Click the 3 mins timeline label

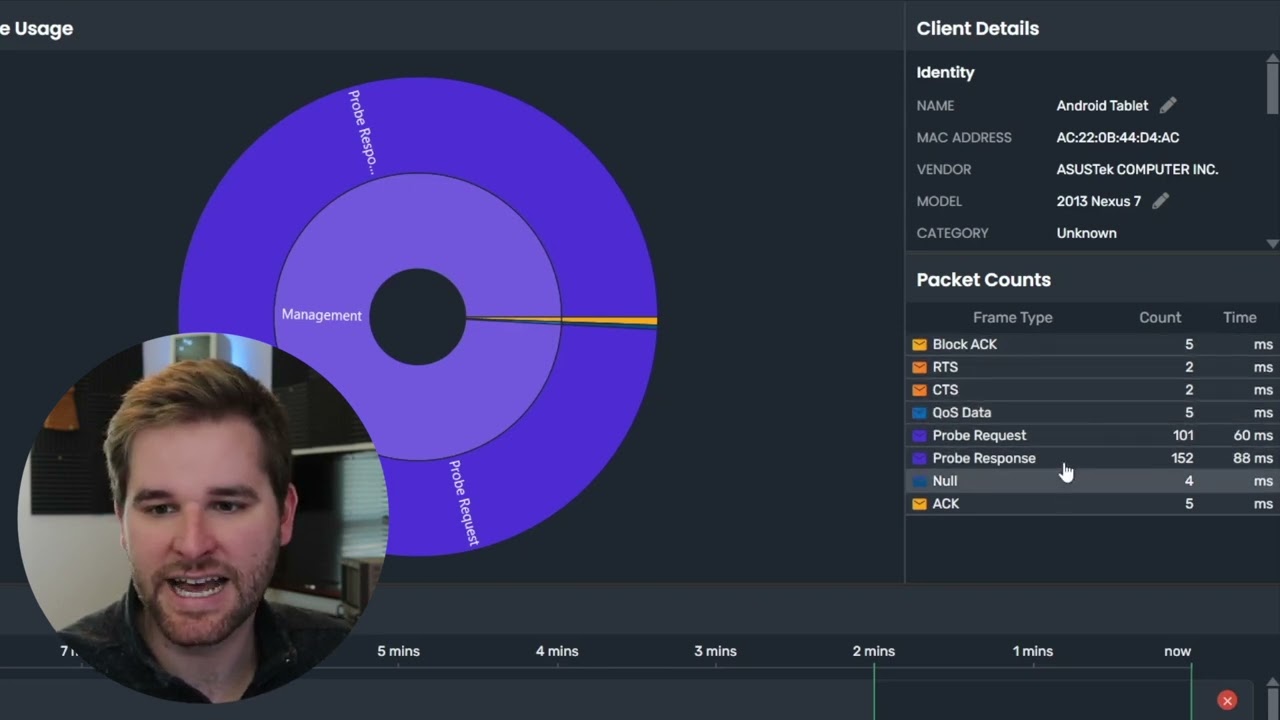point(715,651)
